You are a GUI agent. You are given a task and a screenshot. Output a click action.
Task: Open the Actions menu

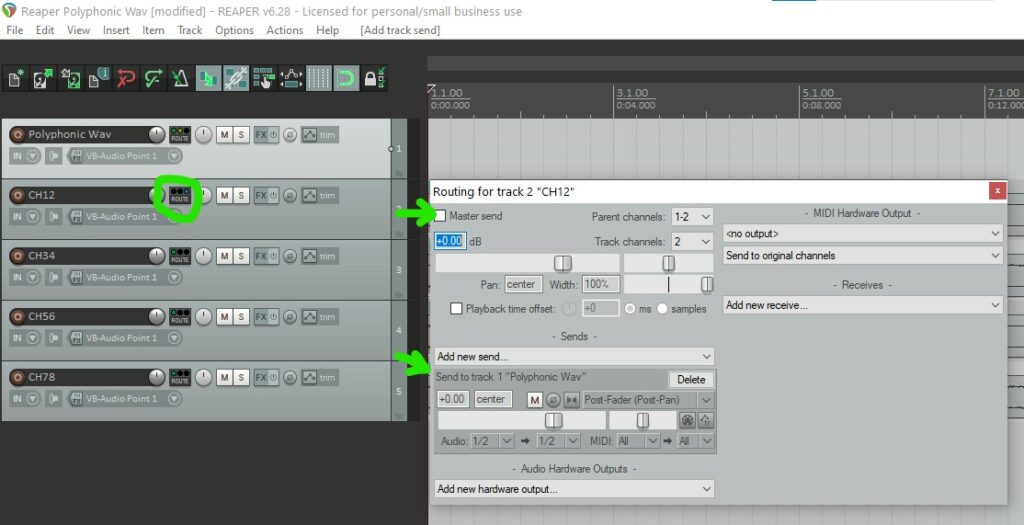pyautogui.click(x=285, y=30)
